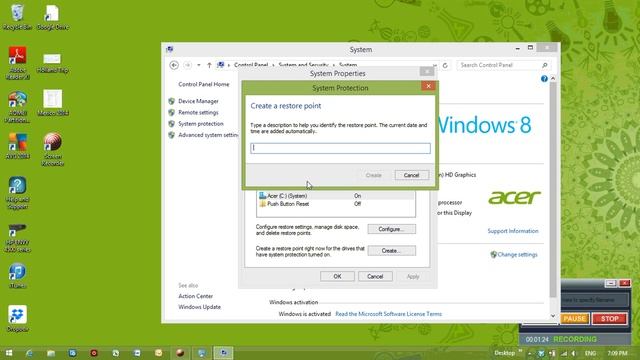Click the Create... button in System Properties

(x=391, y=251)
